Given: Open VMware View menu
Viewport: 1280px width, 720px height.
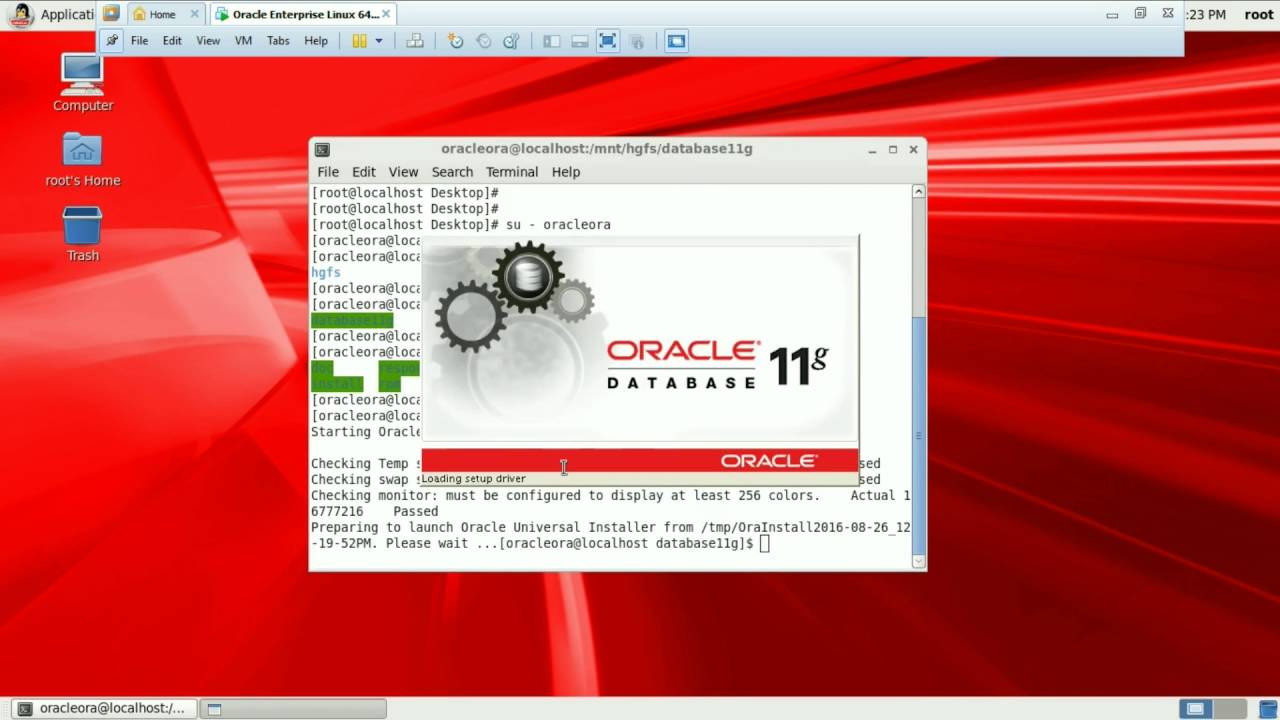Looking at the screenshot, I should pyautogui.click(x=208, y=41).
